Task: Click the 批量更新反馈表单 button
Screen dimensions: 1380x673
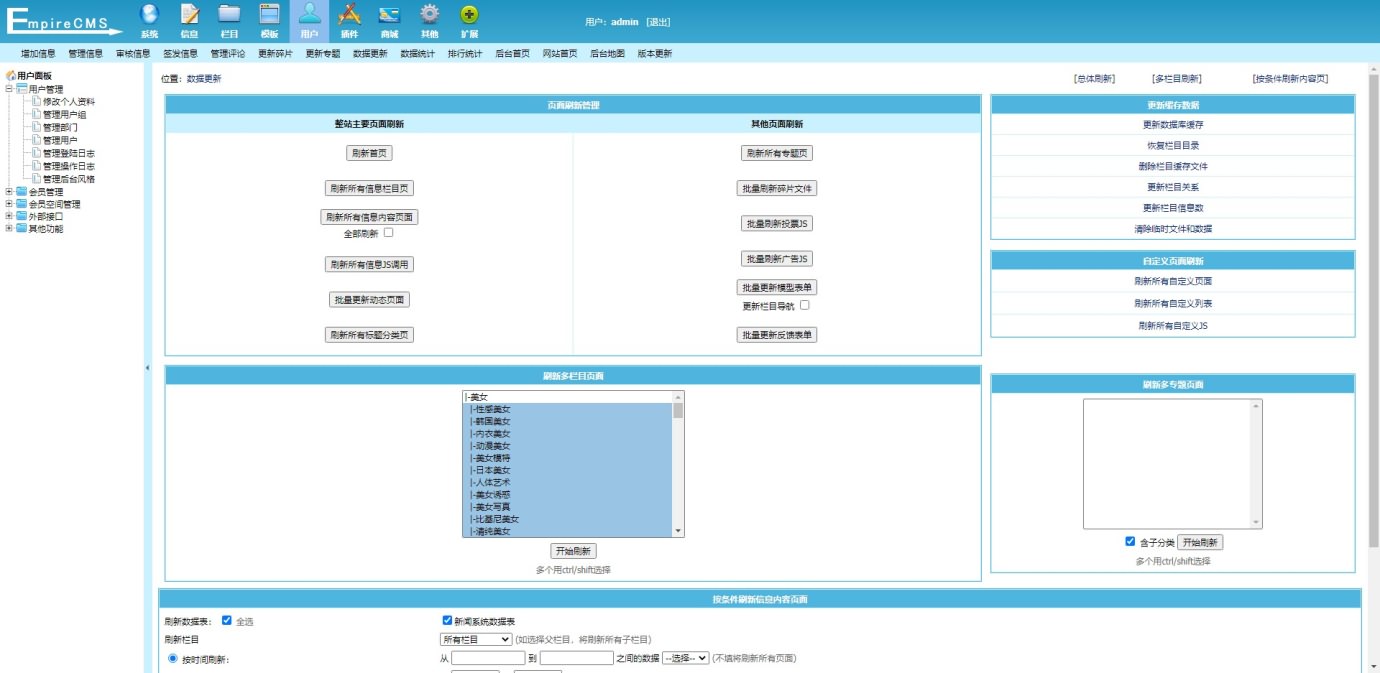Action: [x=779, y=335]
